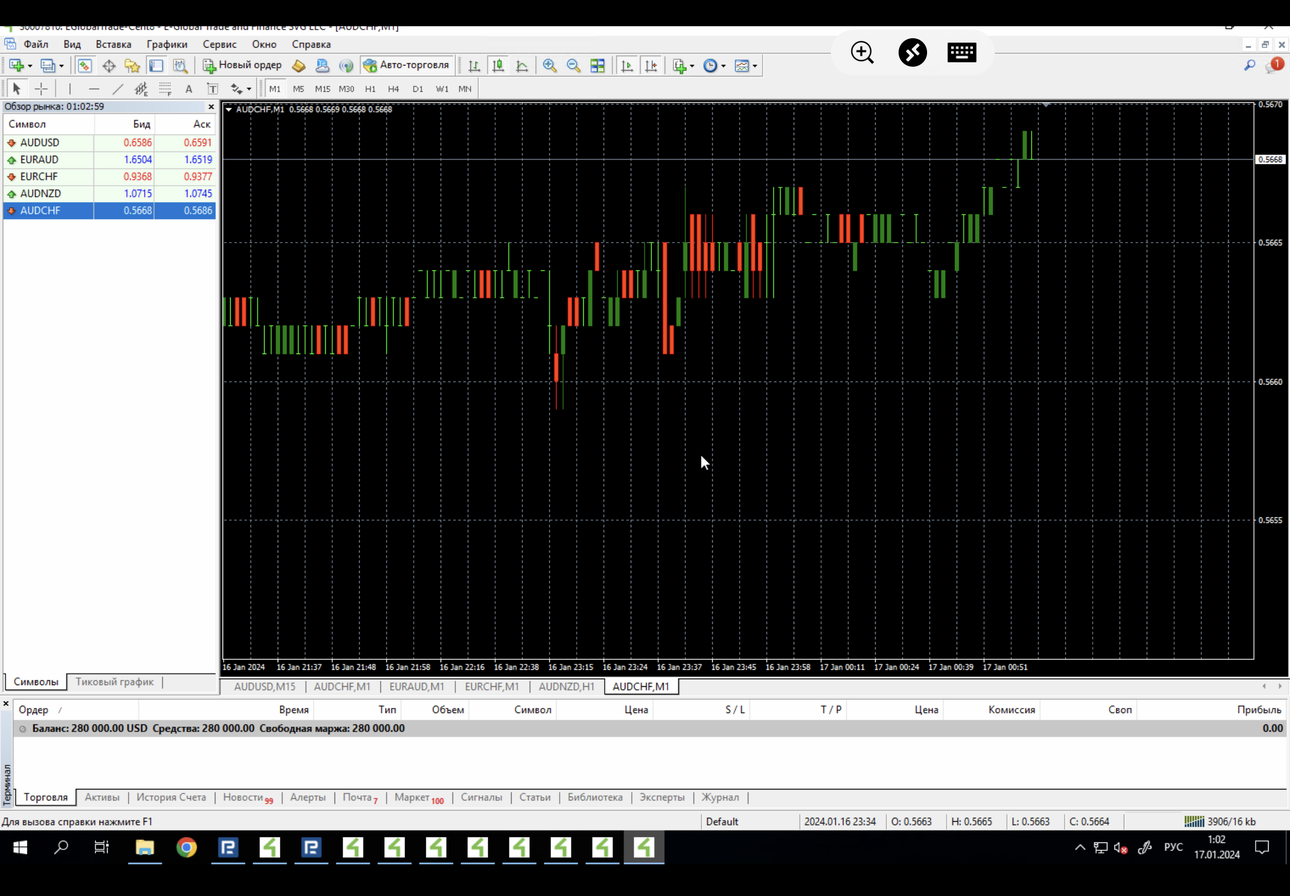The image size is (1290, 896).
Task: Select the crosshair tool
Action: [x=41, y=89]
